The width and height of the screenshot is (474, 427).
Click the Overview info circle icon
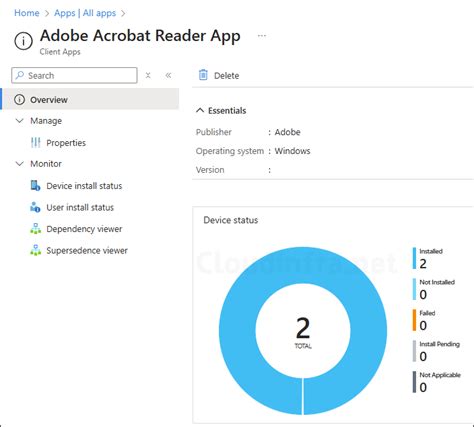pyautogui.click(x=19, y=99)
